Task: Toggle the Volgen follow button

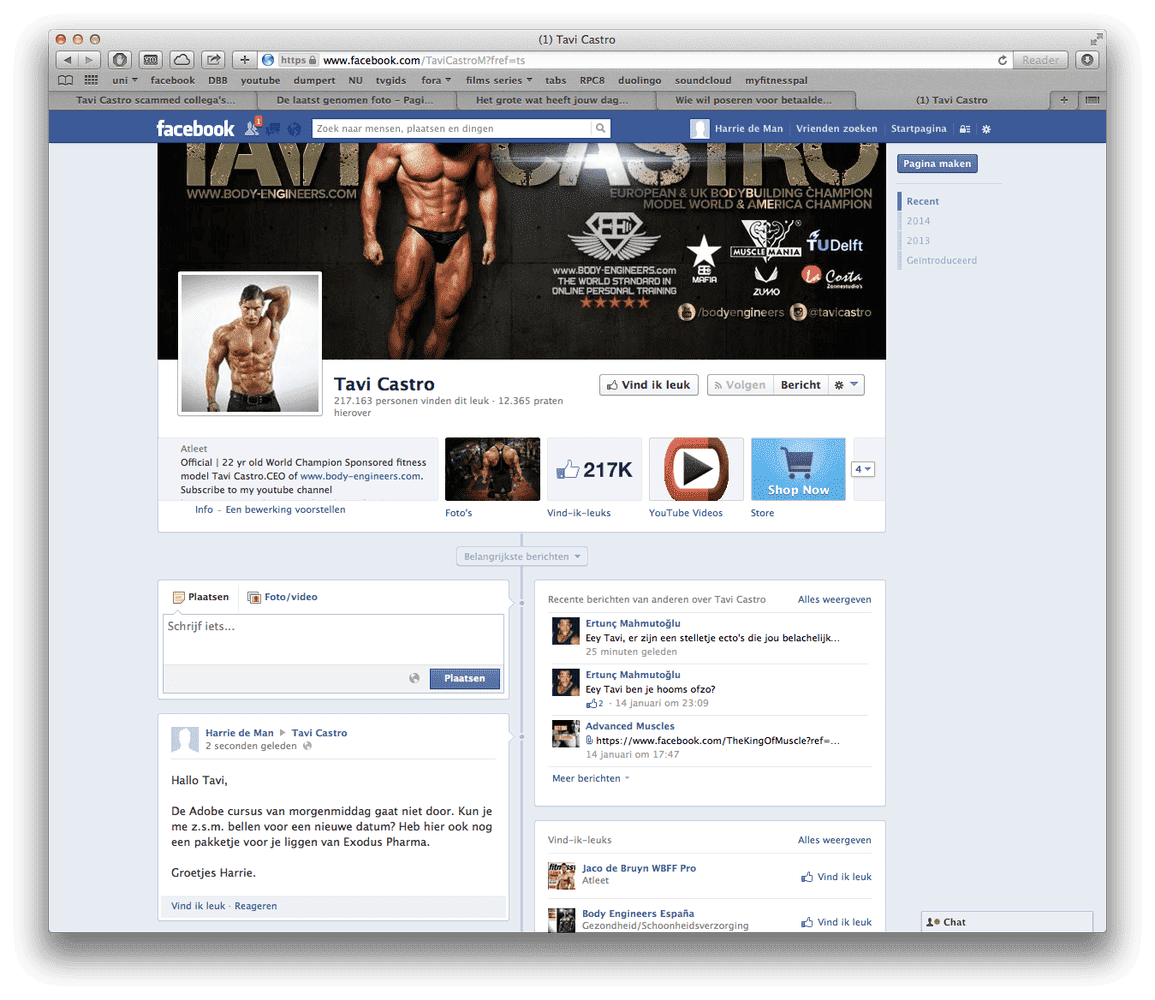Action: pos(739,385)
